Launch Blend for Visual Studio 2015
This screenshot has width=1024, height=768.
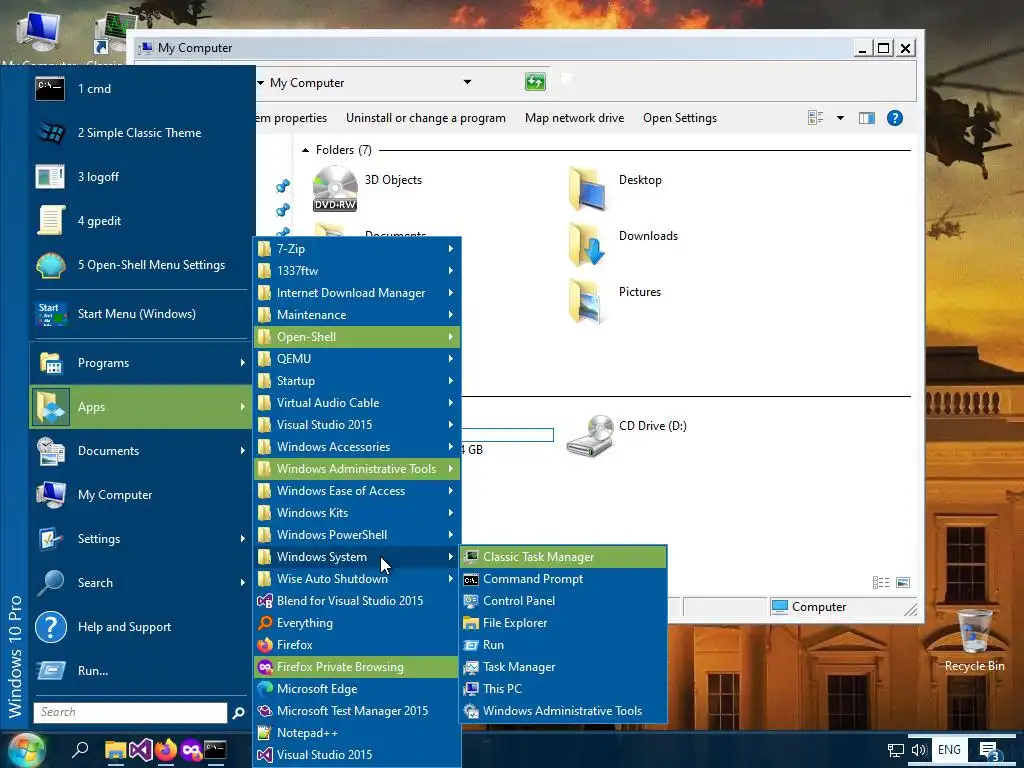coord(357,601)
